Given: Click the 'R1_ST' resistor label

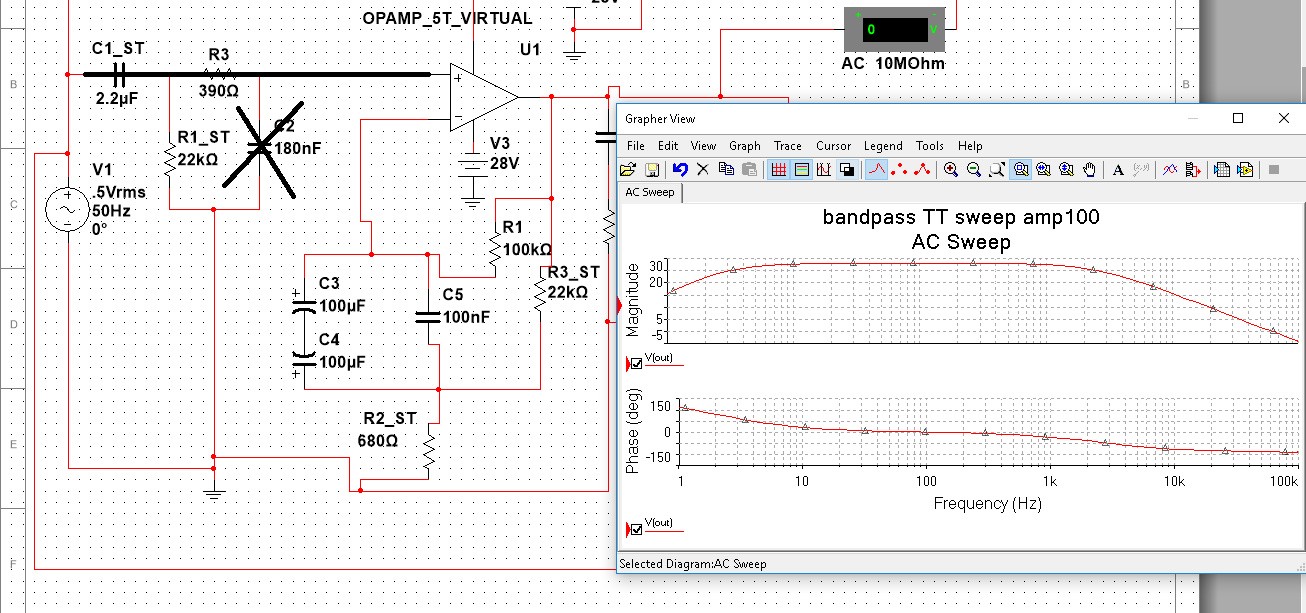Looking at the screenshot, I should (204, 136).
